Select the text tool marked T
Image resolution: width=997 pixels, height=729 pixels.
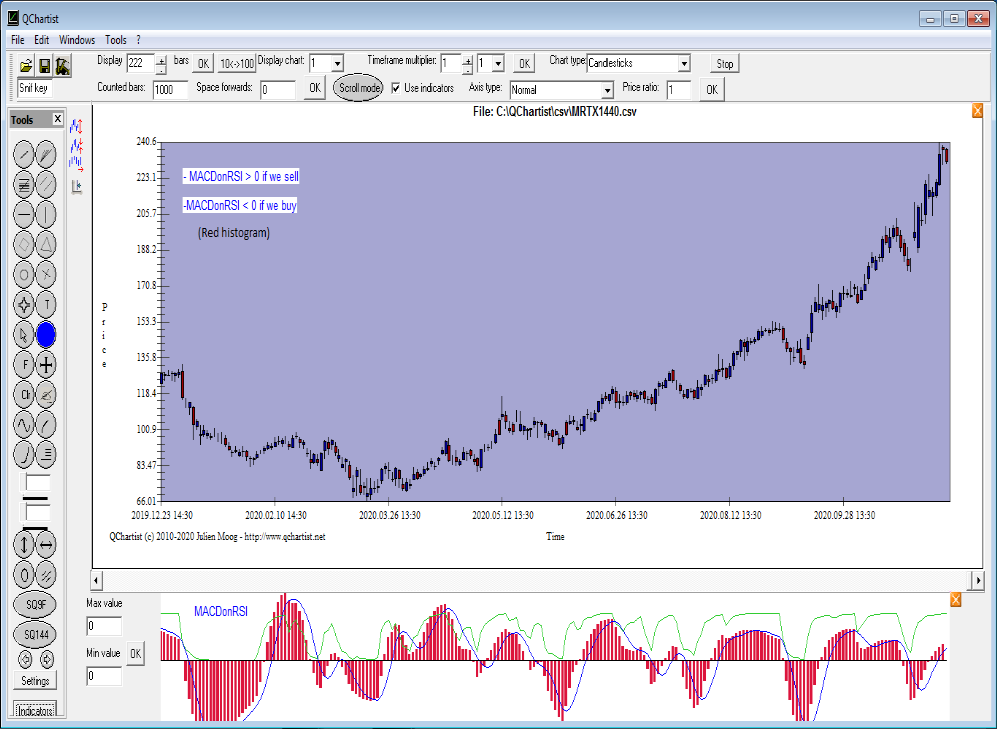pyautogui.click(x=47, y=305)
